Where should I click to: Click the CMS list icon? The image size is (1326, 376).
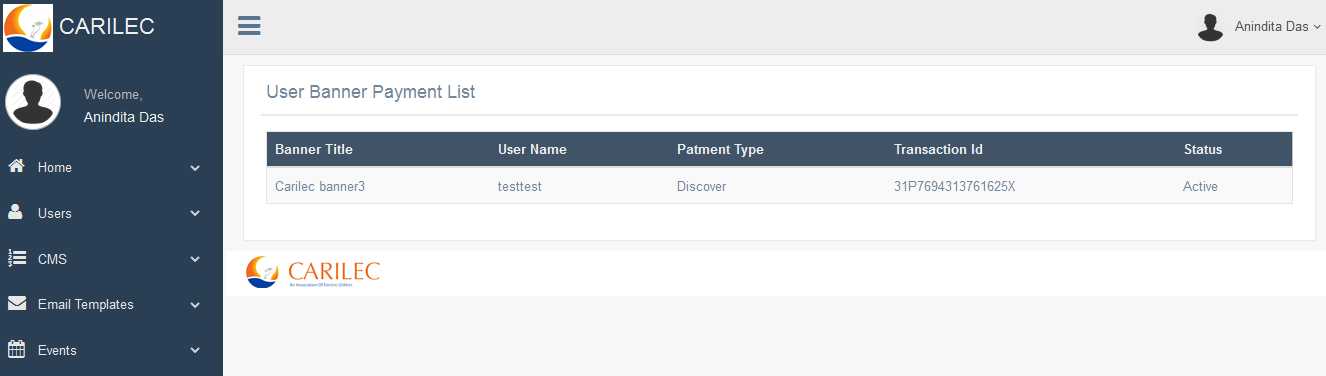pyautogui.click(x=16, y=259)
